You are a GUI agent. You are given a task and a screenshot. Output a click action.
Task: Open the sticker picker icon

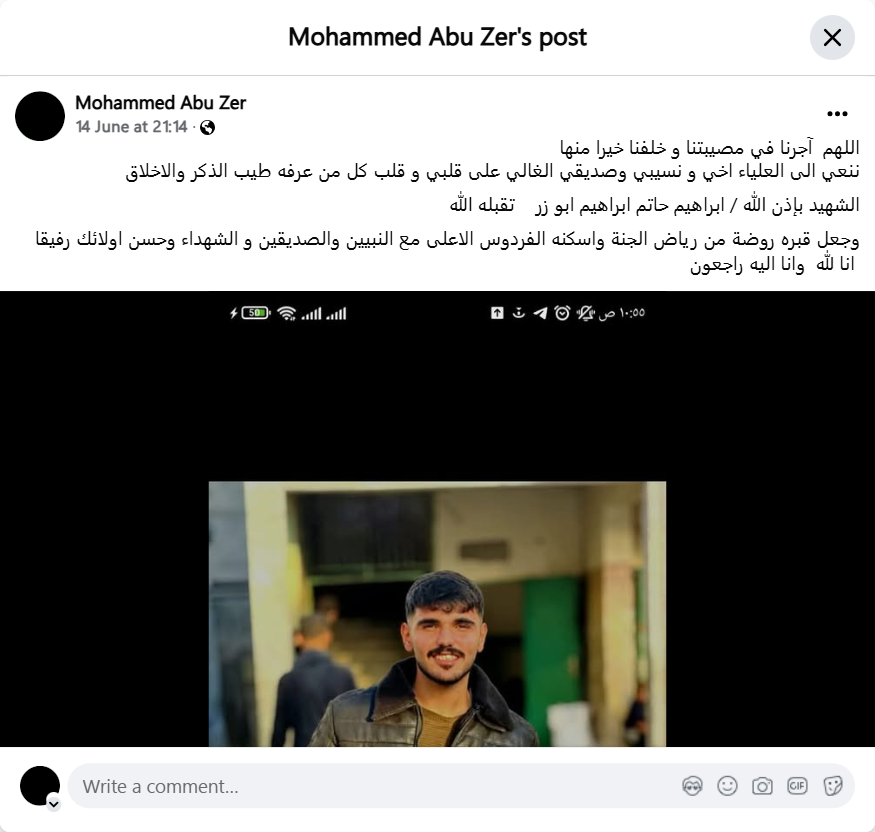tap(833, 786)
